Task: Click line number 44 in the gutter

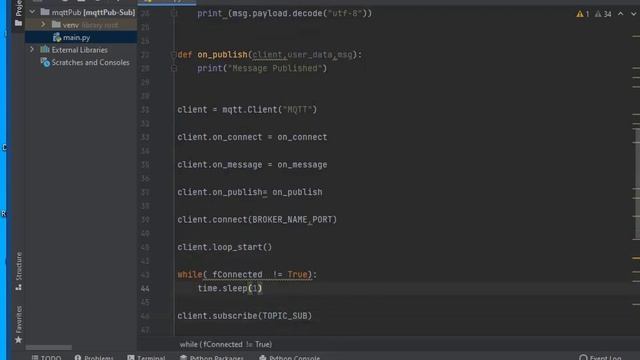Action: coord(145,289)
